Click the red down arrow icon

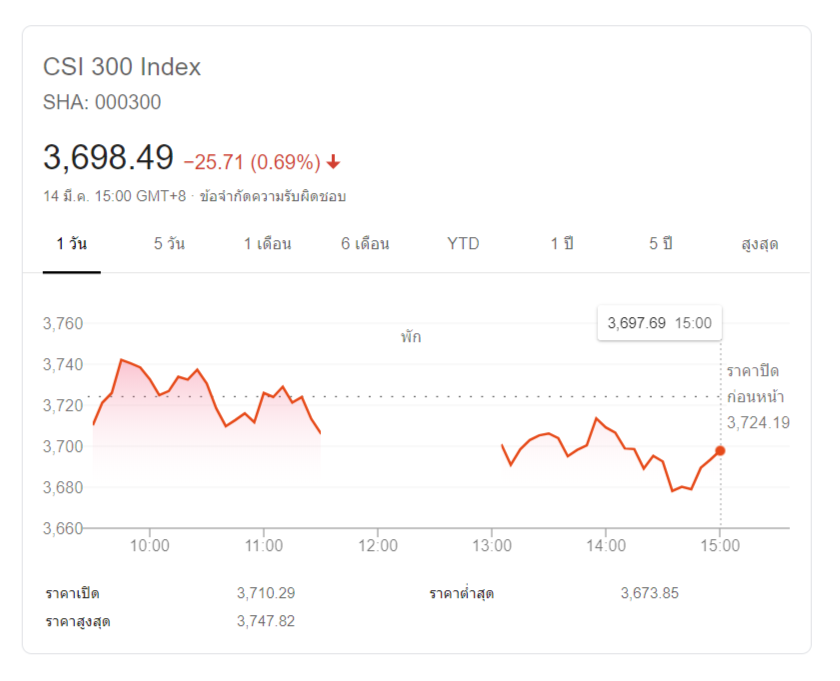(x=334, y=162)
